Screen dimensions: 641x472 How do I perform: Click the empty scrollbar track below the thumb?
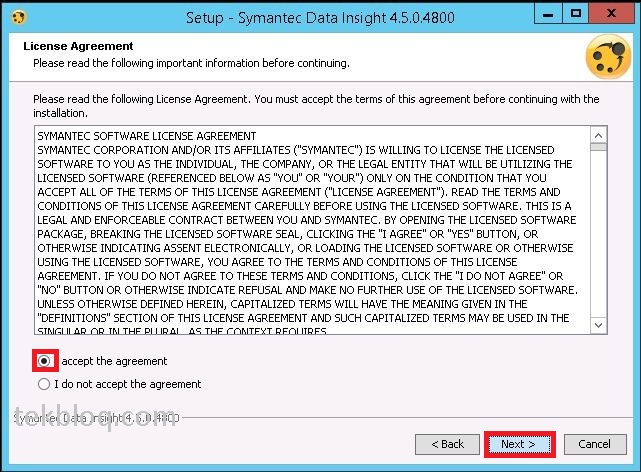pyautogui.click(x=599, y=234)
